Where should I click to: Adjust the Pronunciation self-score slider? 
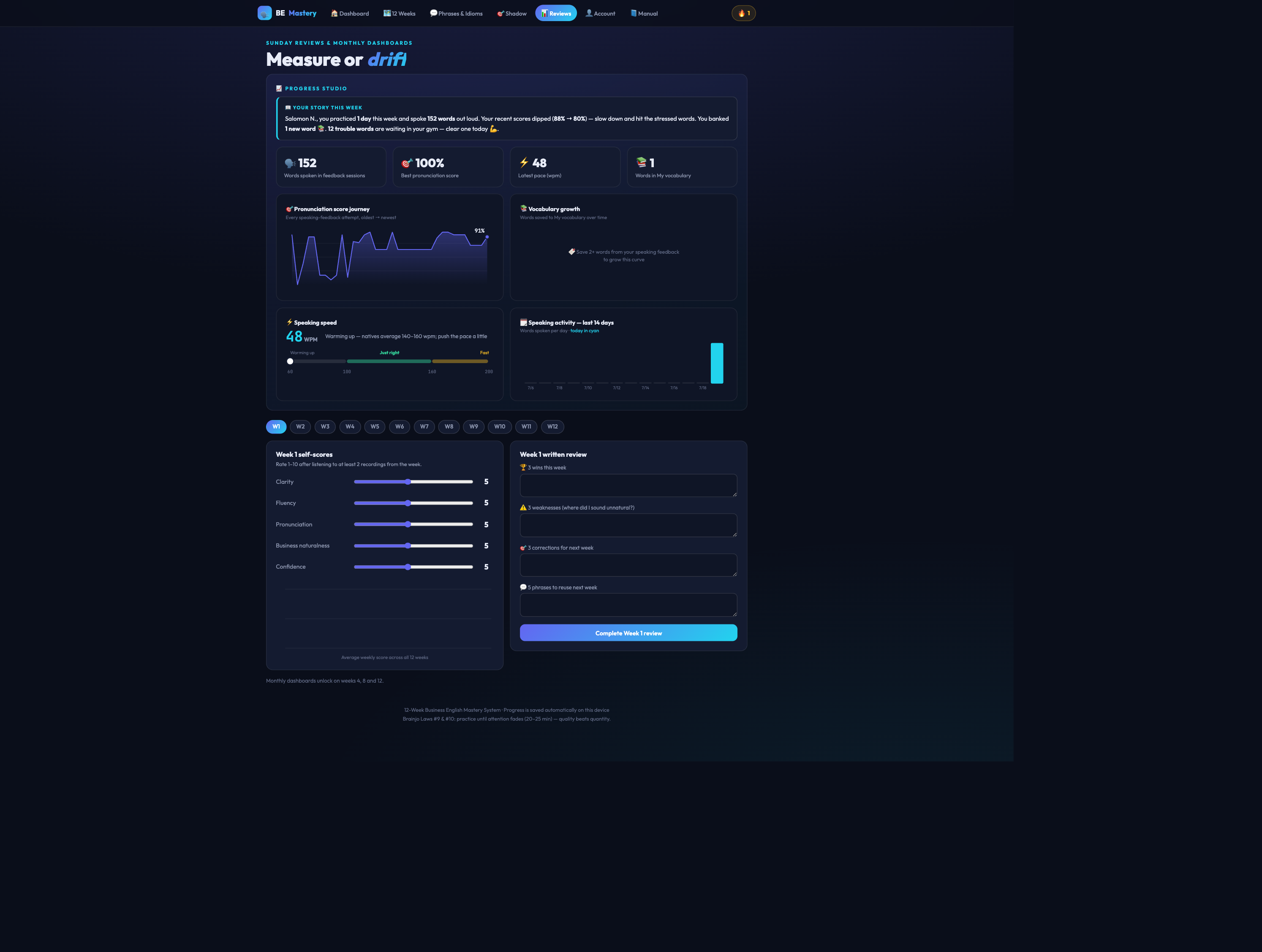click(x=413, y=524)
